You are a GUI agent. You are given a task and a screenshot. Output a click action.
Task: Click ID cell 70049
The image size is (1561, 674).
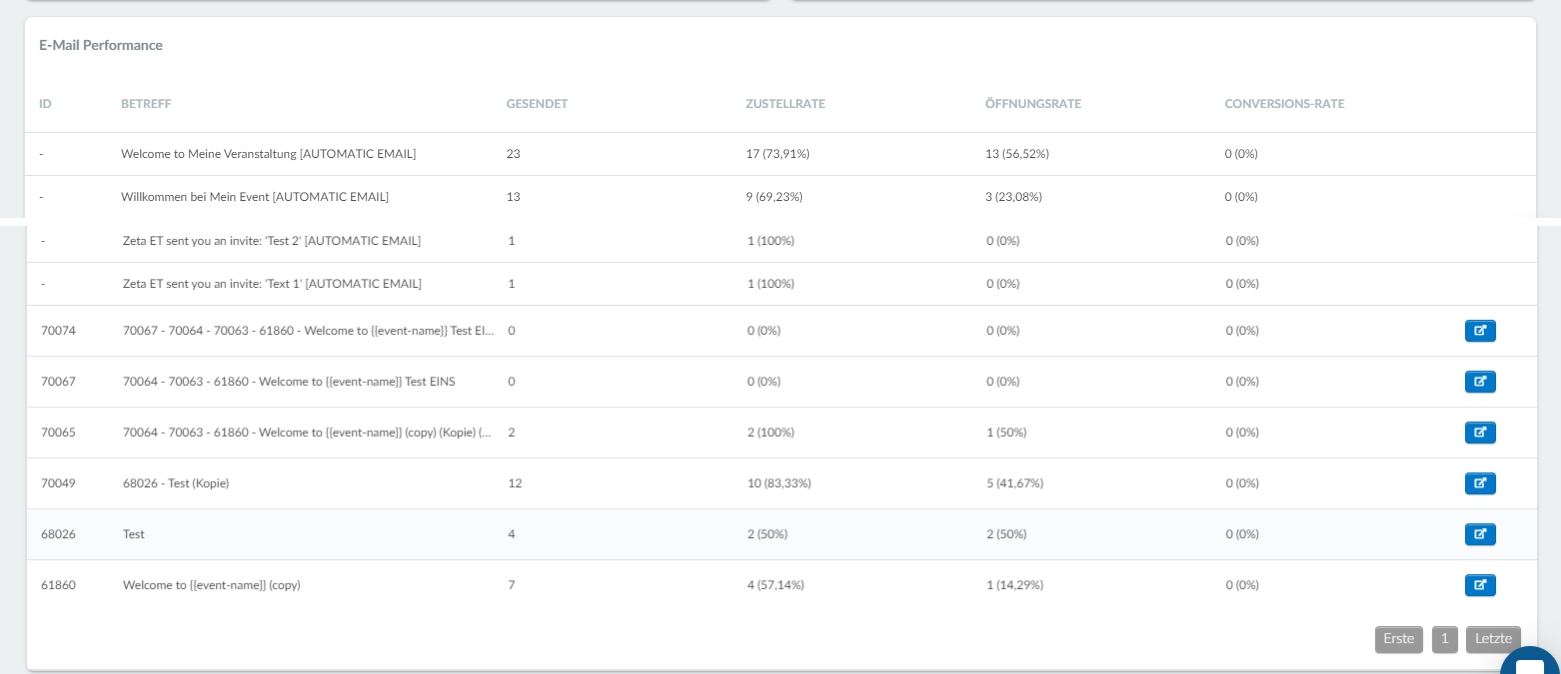[58, 483]
